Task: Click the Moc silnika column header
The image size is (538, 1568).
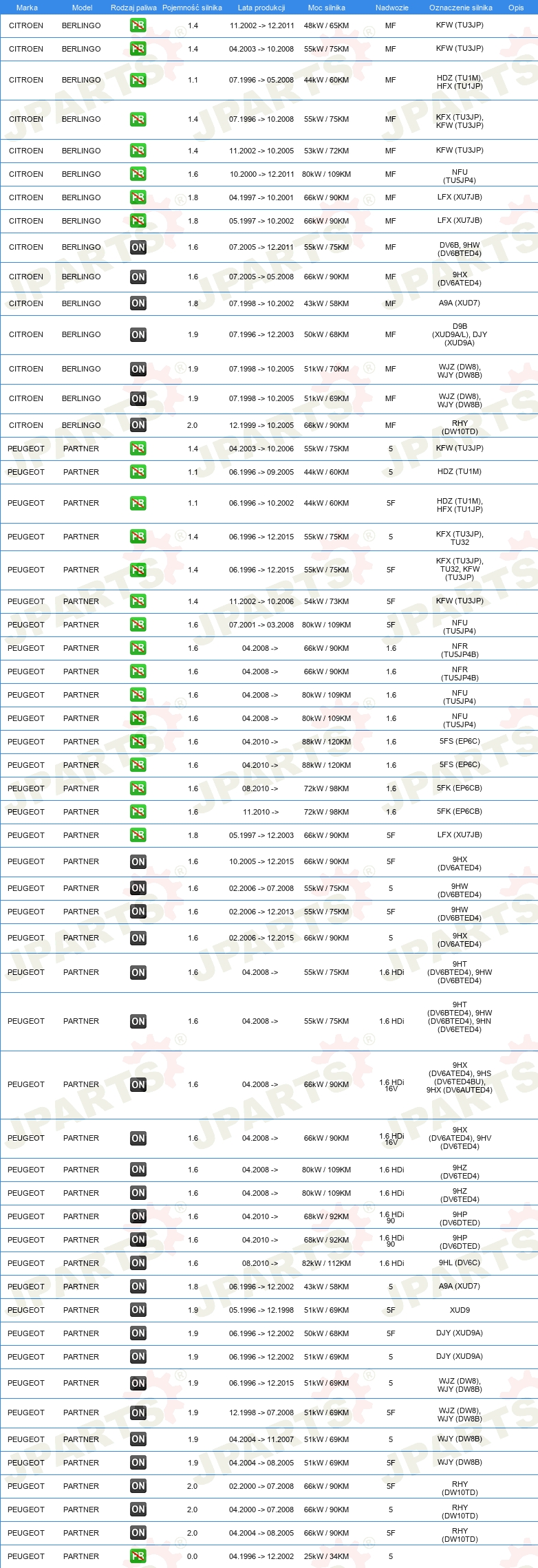Action: click(x=327, y=8)
